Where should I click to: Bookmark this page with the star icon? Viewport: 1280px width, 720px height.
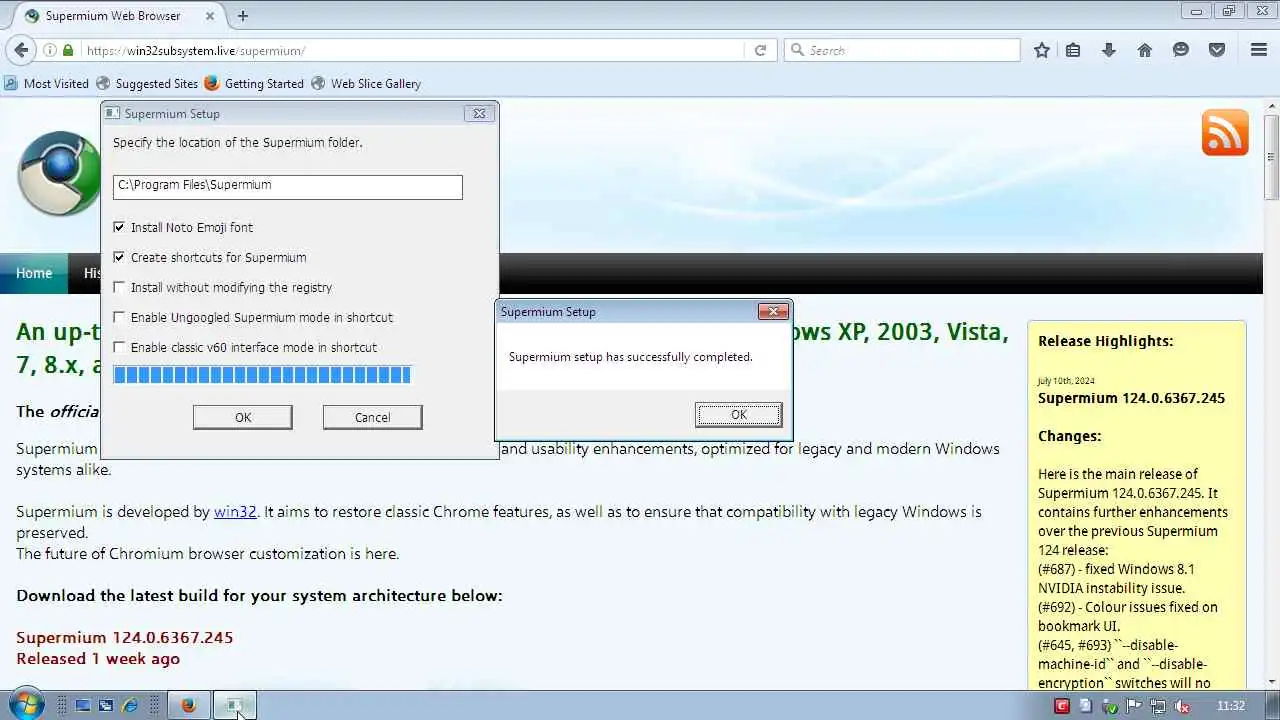[1042, 50]
